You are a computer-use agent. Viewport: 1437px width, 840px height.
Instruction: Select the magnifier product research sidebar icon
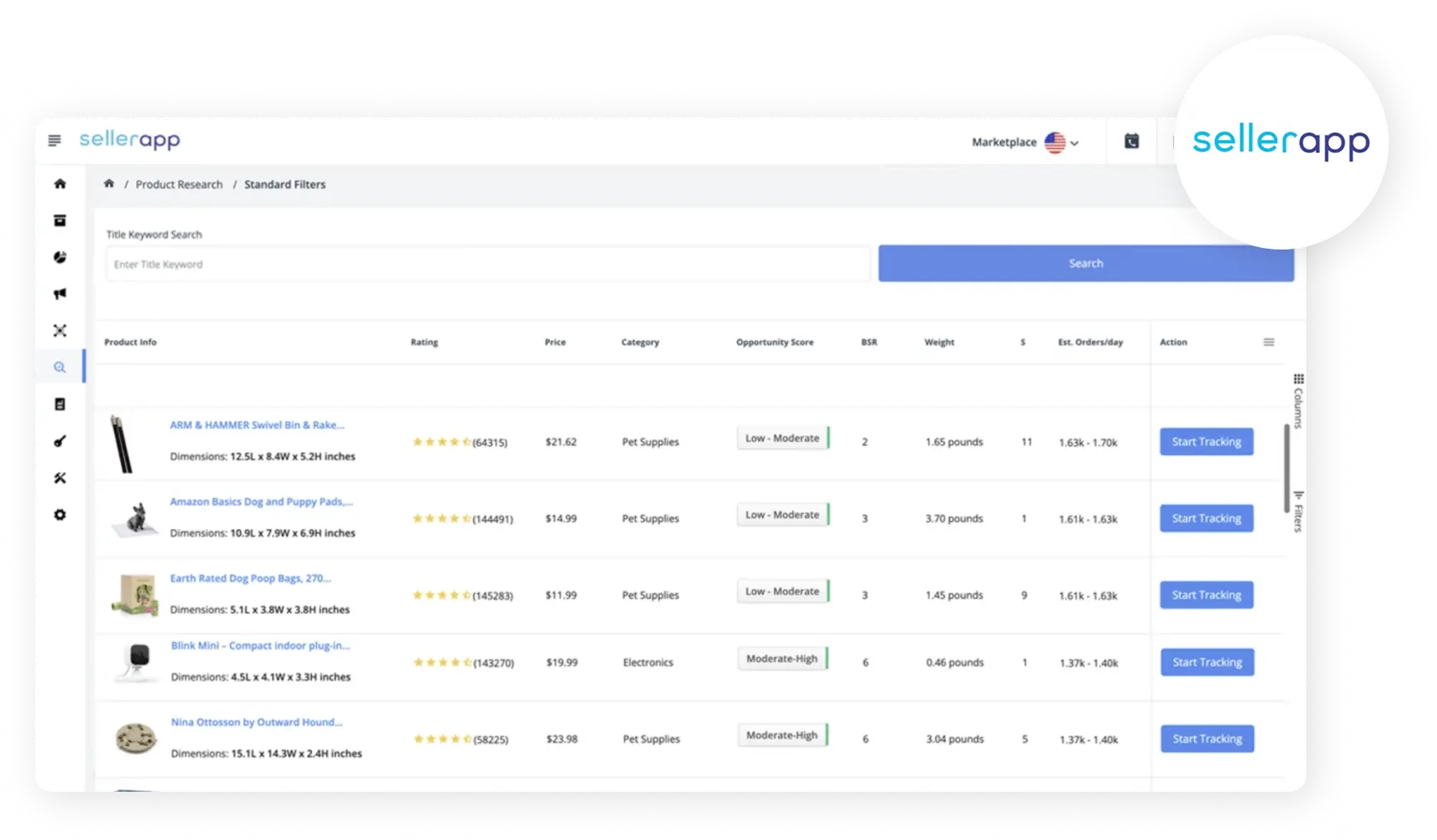point(60,367)
